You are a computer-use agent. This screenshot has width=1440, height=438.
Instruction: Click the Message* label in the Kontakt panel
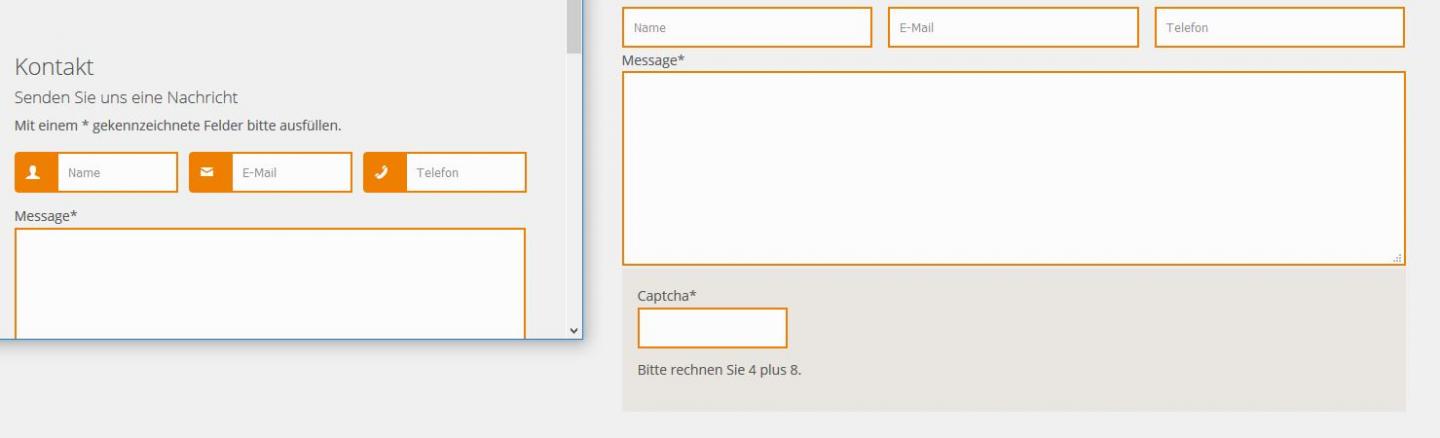click(45, 216)
